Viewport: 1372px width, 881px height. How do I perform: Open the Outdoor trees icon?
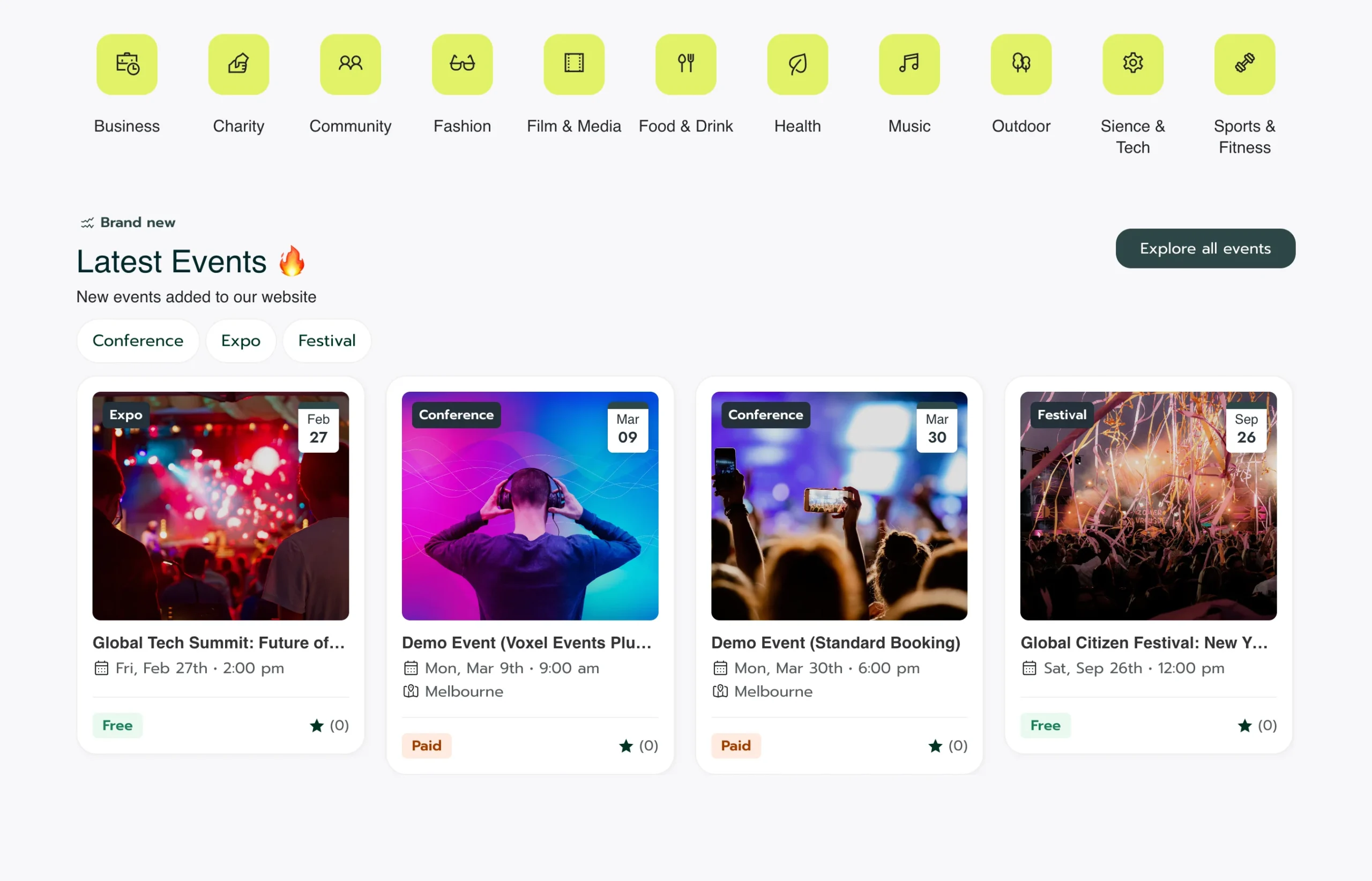click(1021, 64)
